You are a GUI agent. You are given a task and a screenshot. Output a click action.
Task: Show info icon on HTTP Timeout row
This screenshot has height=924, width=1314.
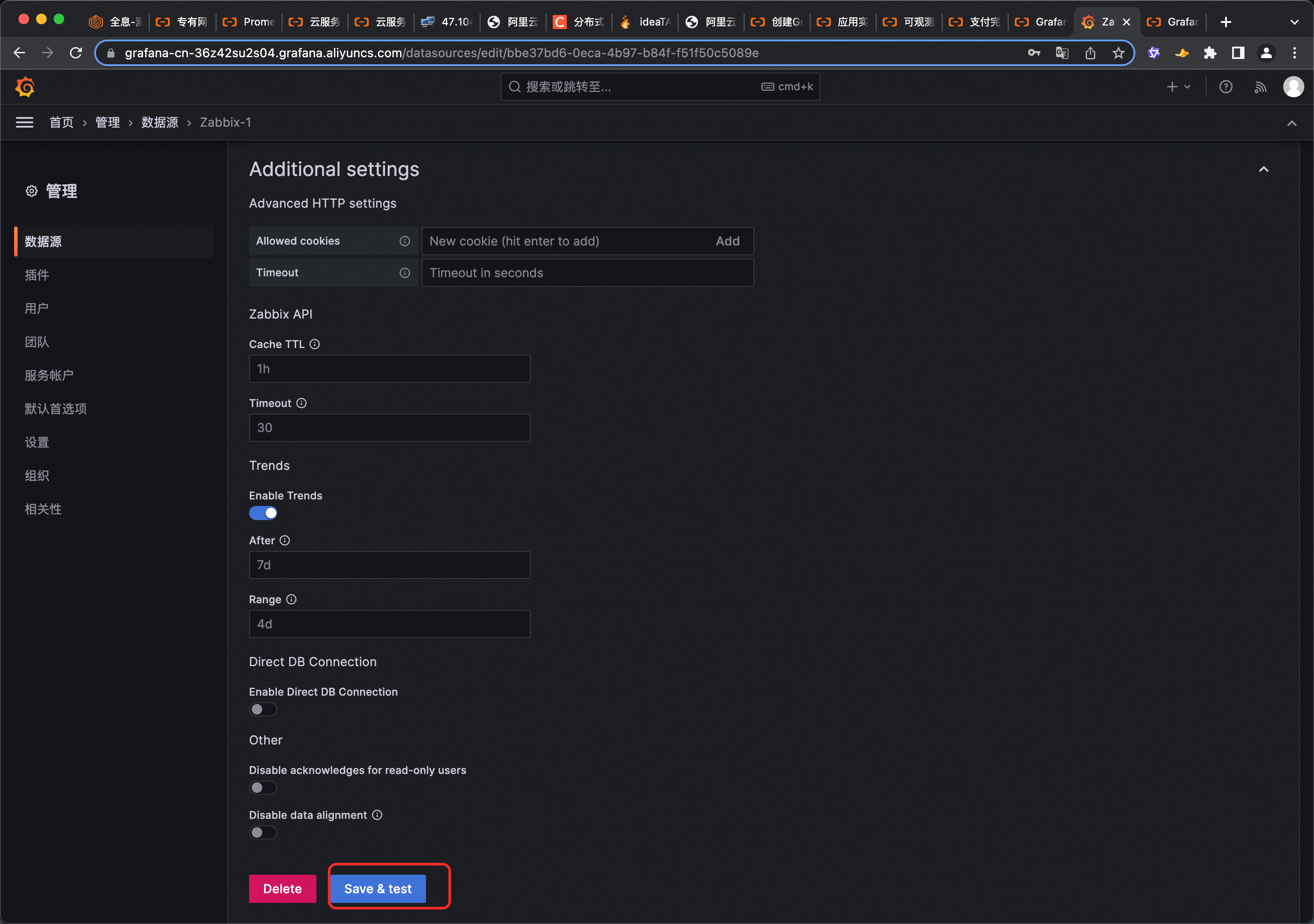pos(404,273)
